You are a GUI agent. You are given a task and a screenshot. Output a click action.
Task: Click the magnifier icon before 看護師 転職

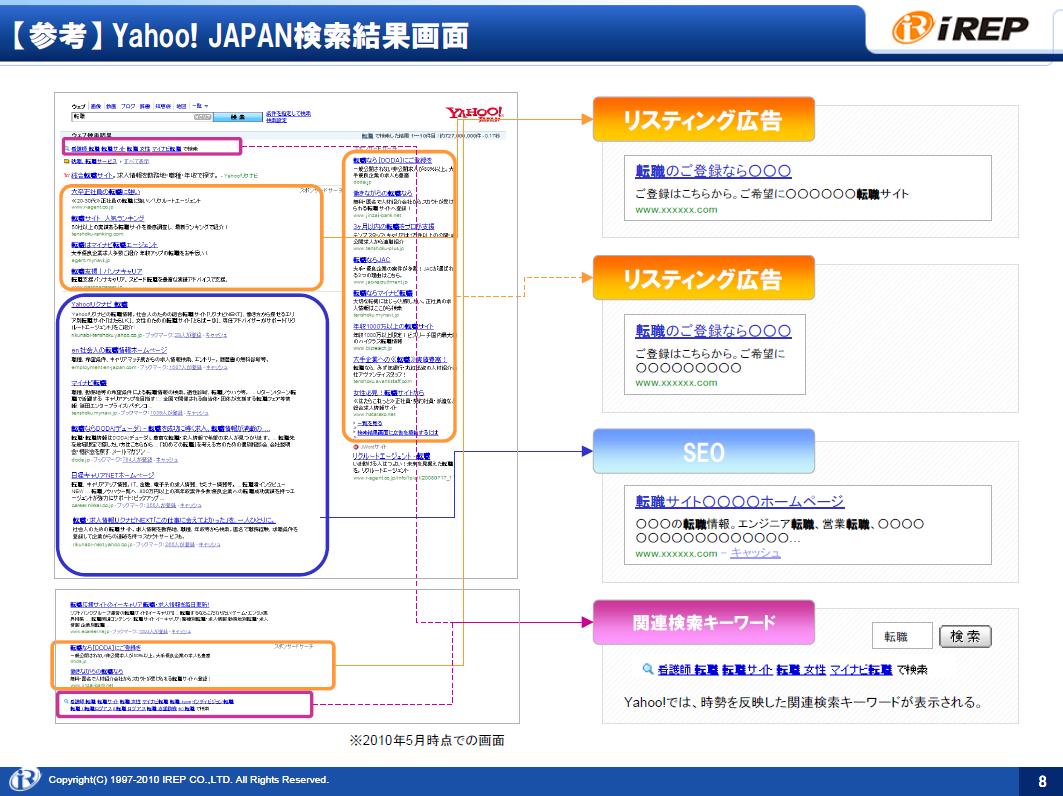point(648,669)
